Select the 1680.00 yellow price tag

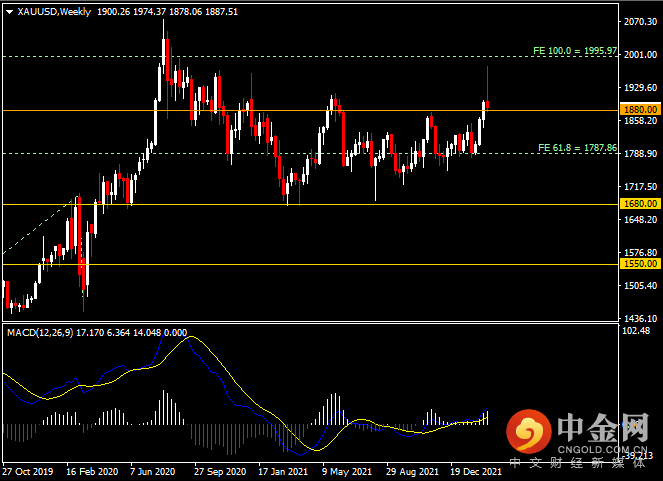coord(640,204)
